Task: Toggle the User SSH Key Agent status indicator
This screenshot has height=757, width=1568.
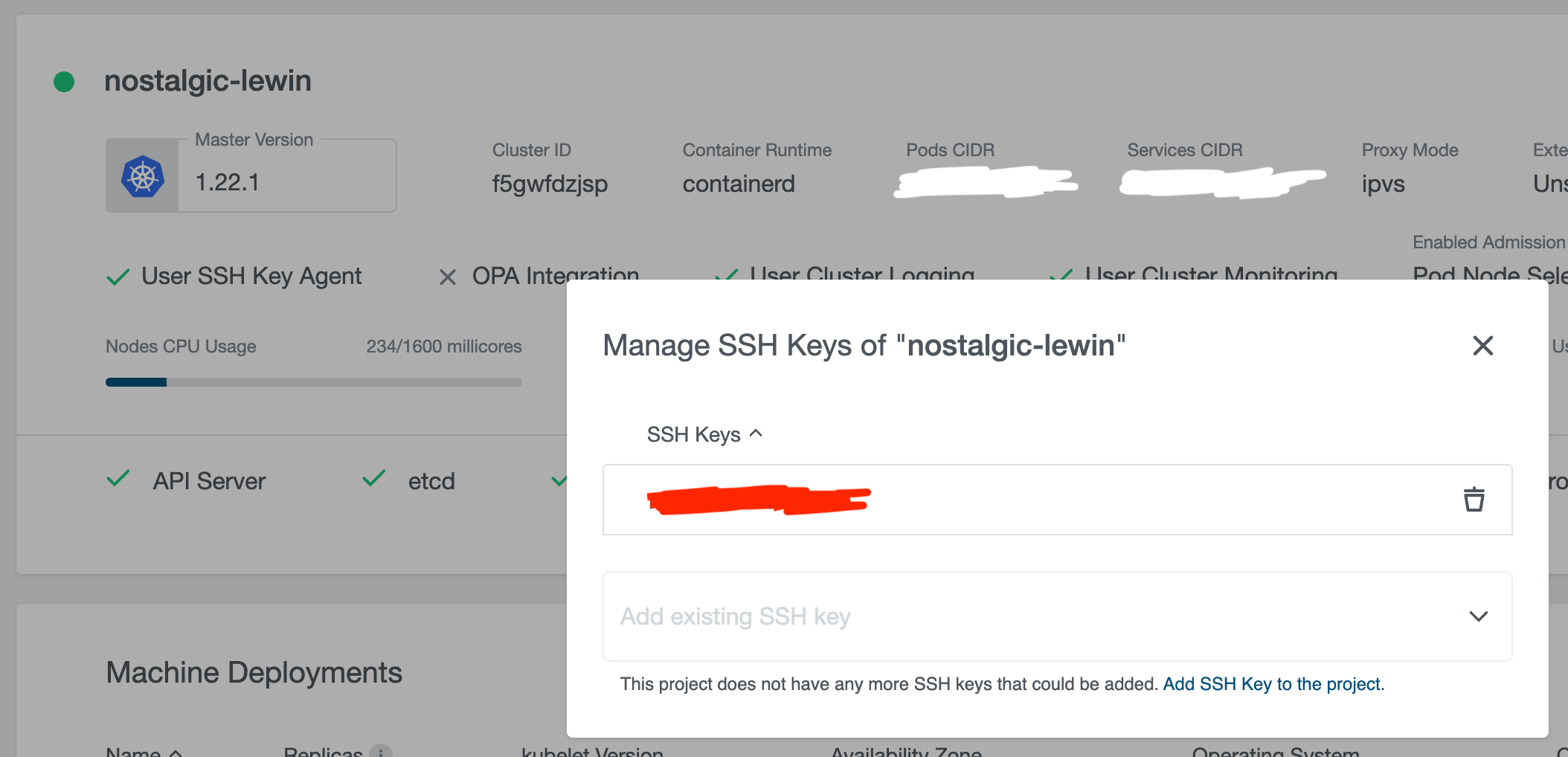Action: click(x=118, y=275)
